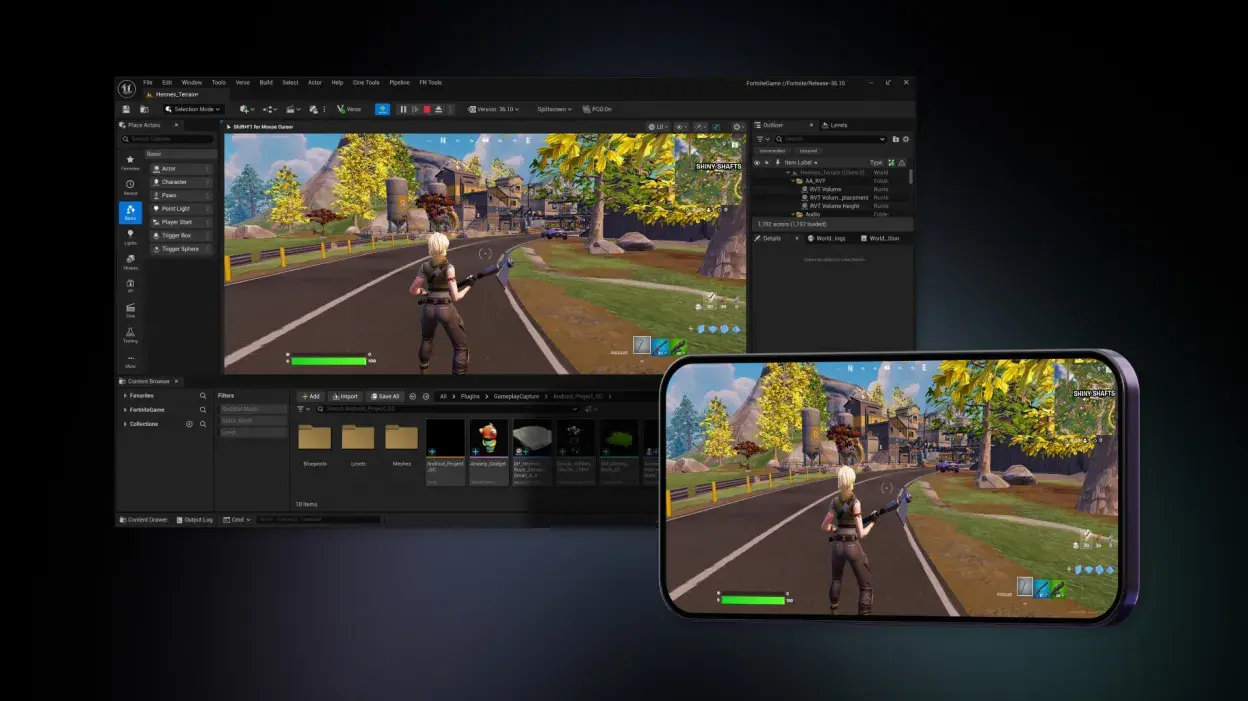
Task: Open the Blueprints toolbar icon
Action: point(269,109)
